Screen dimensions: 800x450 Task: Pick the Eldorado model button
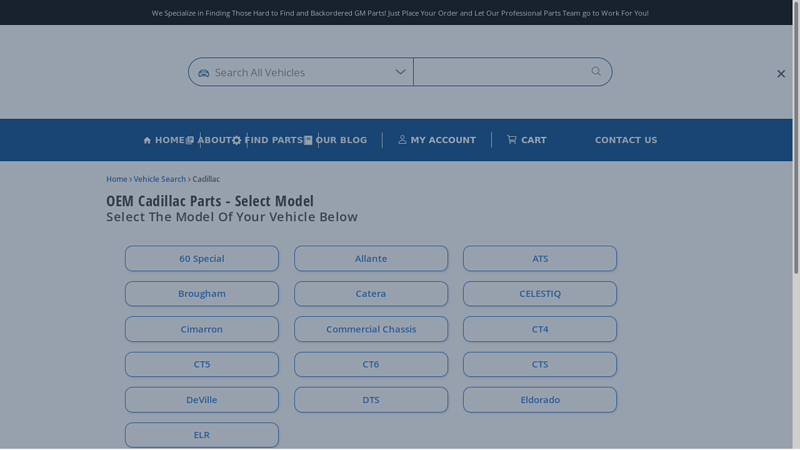click(540, 400)
